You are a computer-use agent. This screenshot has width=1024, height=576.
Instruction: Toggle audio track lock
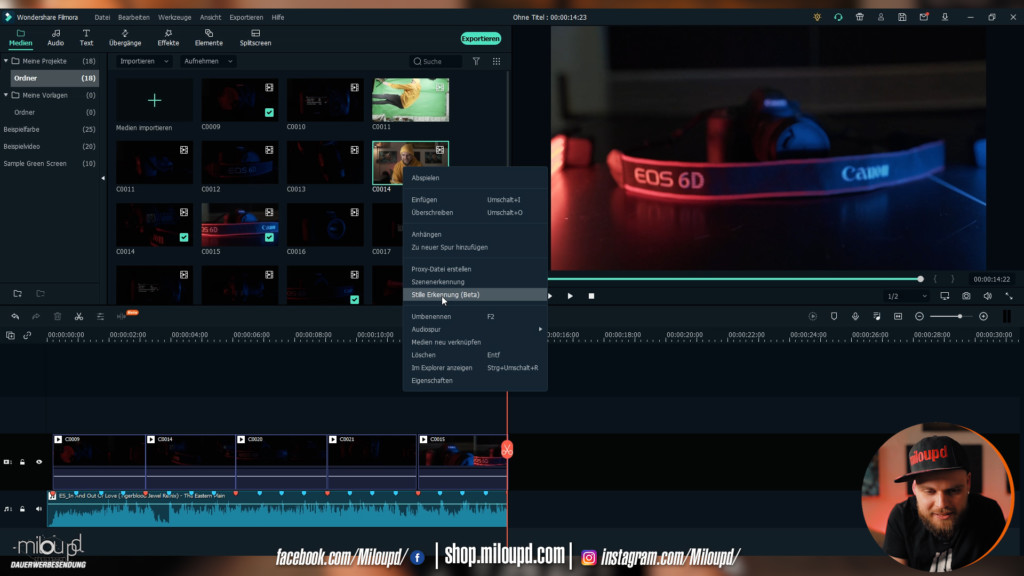22,509
